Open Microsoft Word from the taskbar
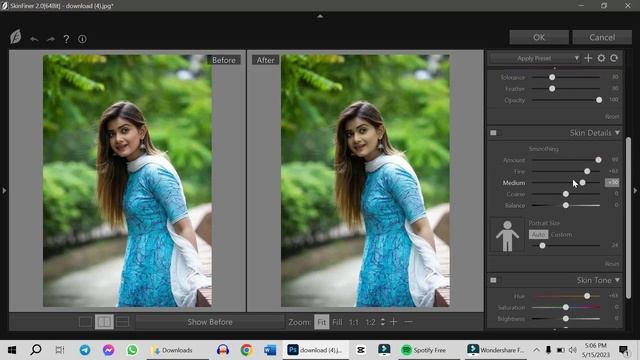The image size is (640, 360). pos(270,350)
